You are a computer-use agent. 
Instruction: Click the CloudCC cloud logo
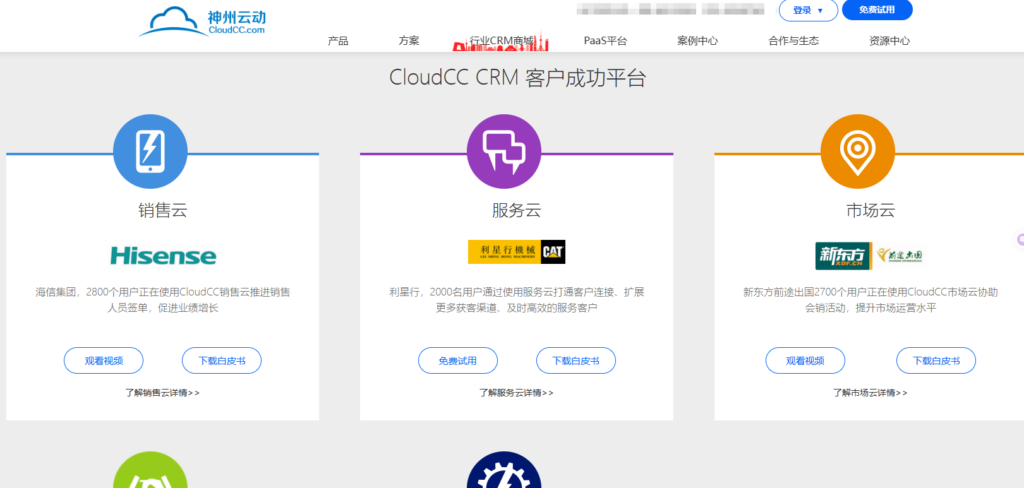[x=202, y=22]
